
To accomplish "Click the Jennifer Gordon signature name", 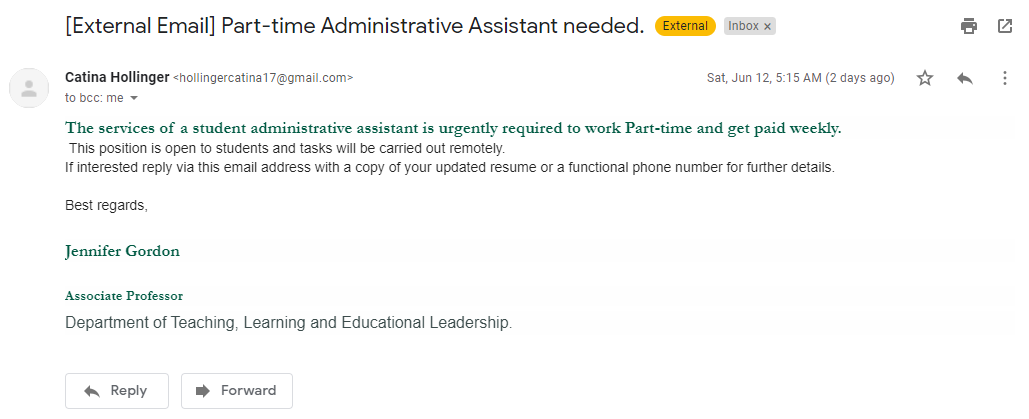I will 122,251.
